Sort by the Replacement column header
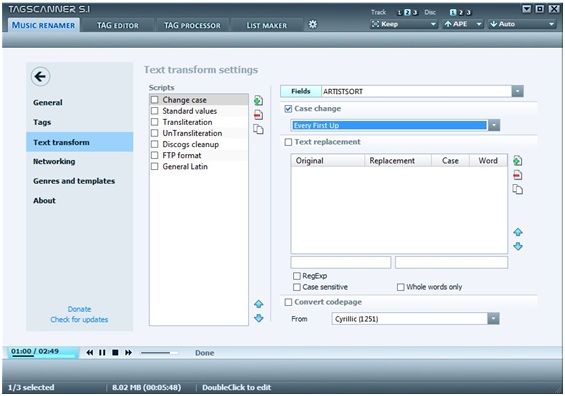 coord(398,161)
